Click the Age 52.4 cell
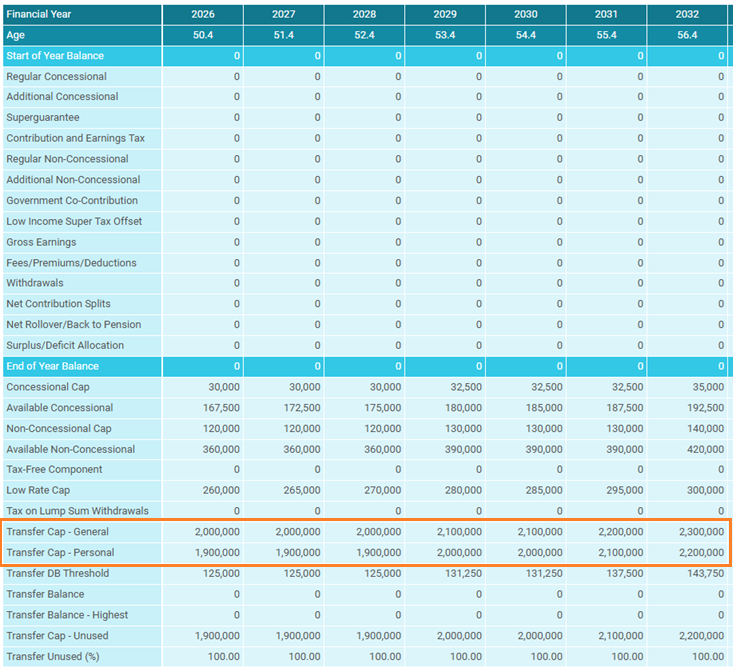The height and width of the screenshot is (668, 733). [x=364, y=35]
